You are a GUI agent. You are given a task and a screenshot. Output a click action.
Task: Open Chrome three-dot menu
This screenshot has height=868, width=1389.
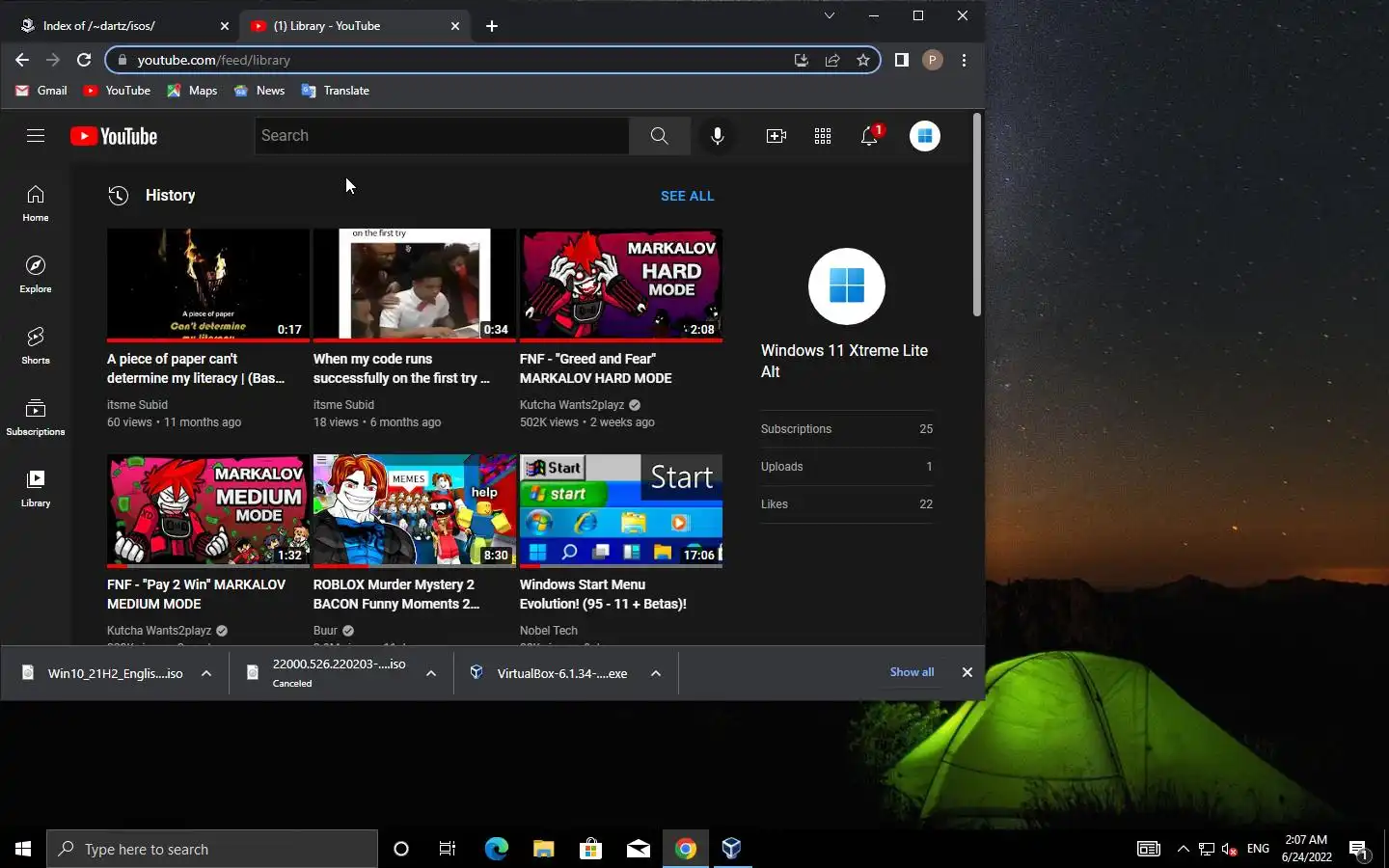(x=964, y=60)
